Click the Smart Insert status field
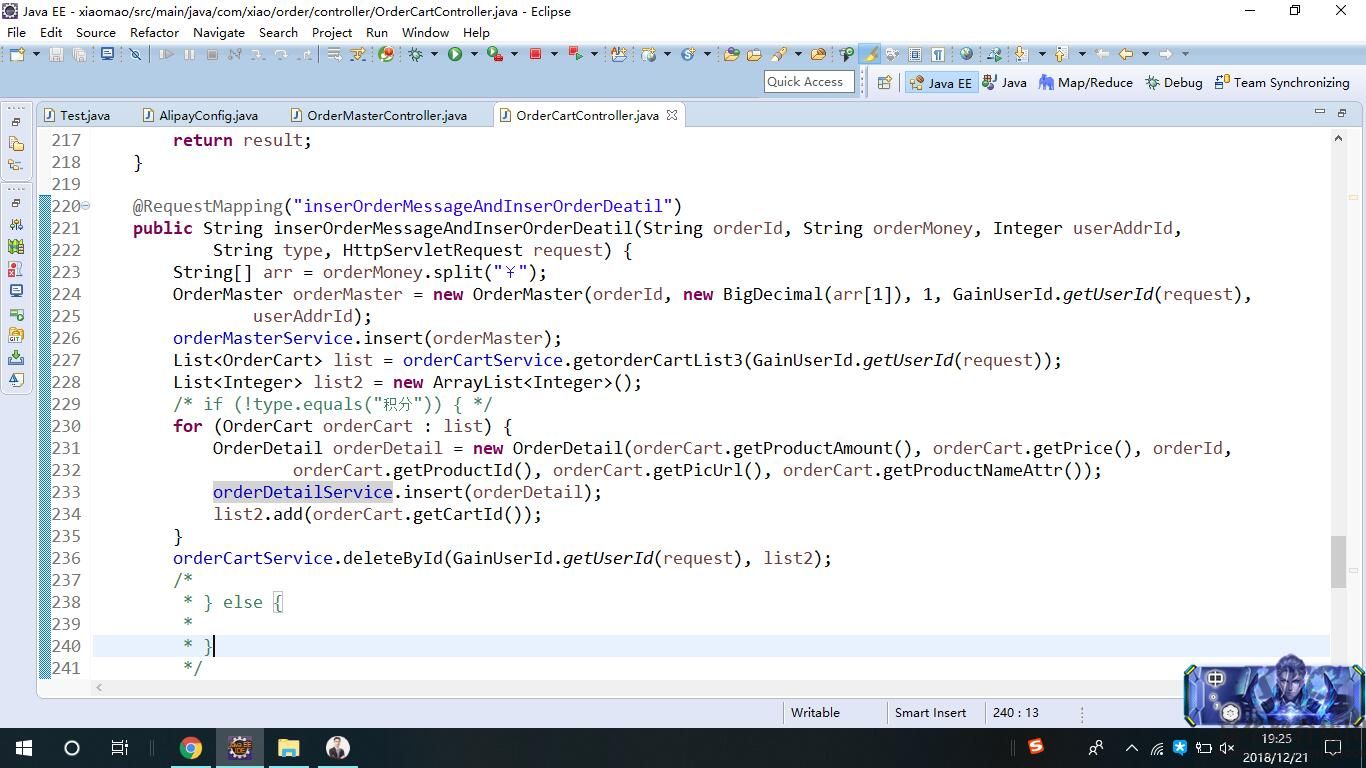This screenshot has height=768, width=1366. pos(930,713)
